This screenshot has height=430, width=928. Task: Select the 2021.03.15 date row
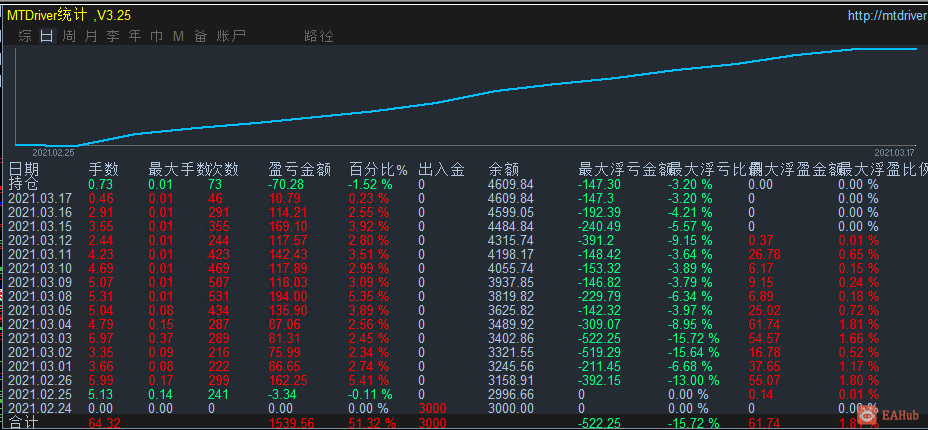pyautogui.click(x=40, y=226)
